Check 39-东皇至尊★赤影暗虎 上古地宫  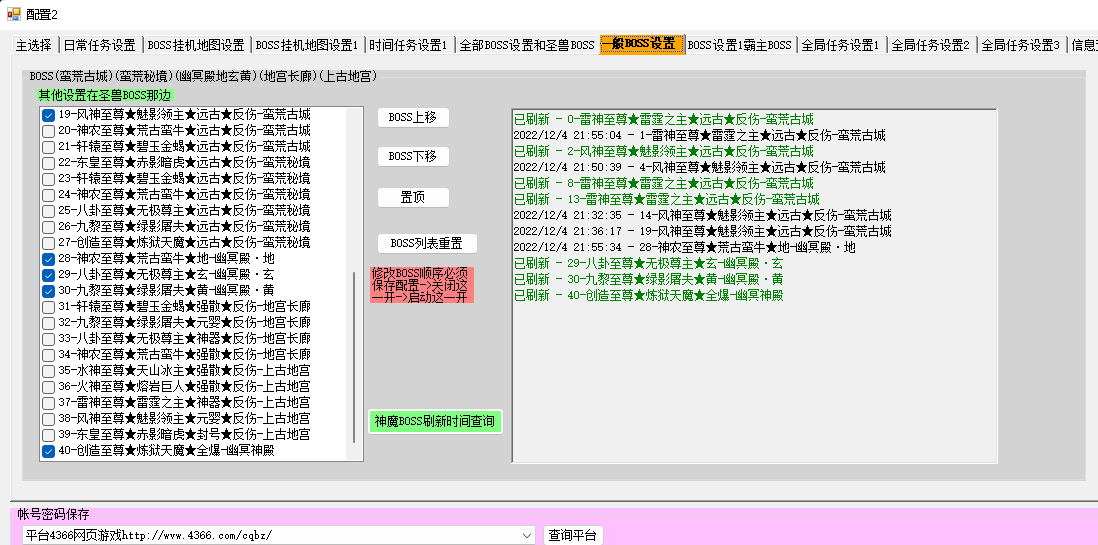tap(48, 436)
